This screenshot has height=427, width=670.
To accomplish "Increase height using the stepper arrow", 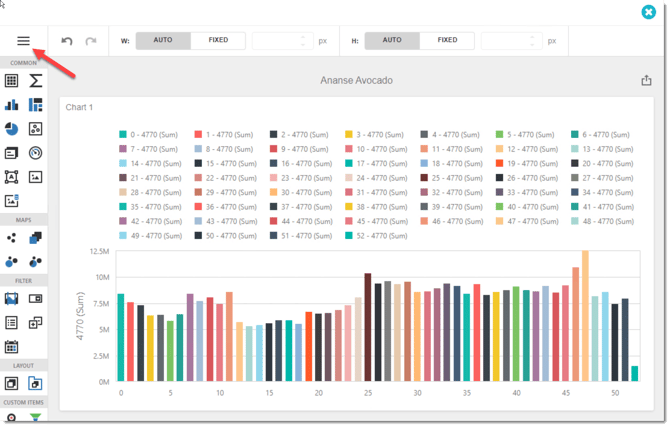I will pos(532,38).
